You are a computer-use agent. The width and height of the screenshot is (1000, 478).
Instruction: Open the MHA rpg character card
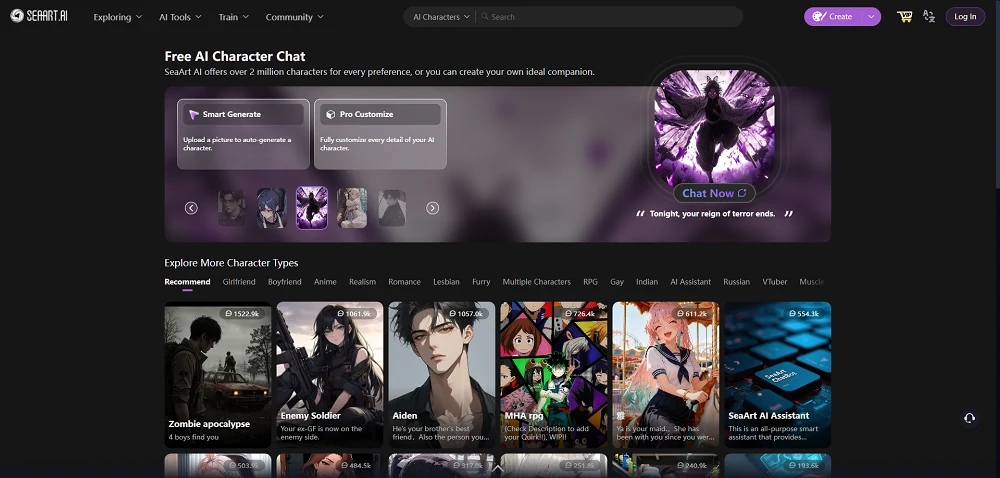tap(554, 375)
